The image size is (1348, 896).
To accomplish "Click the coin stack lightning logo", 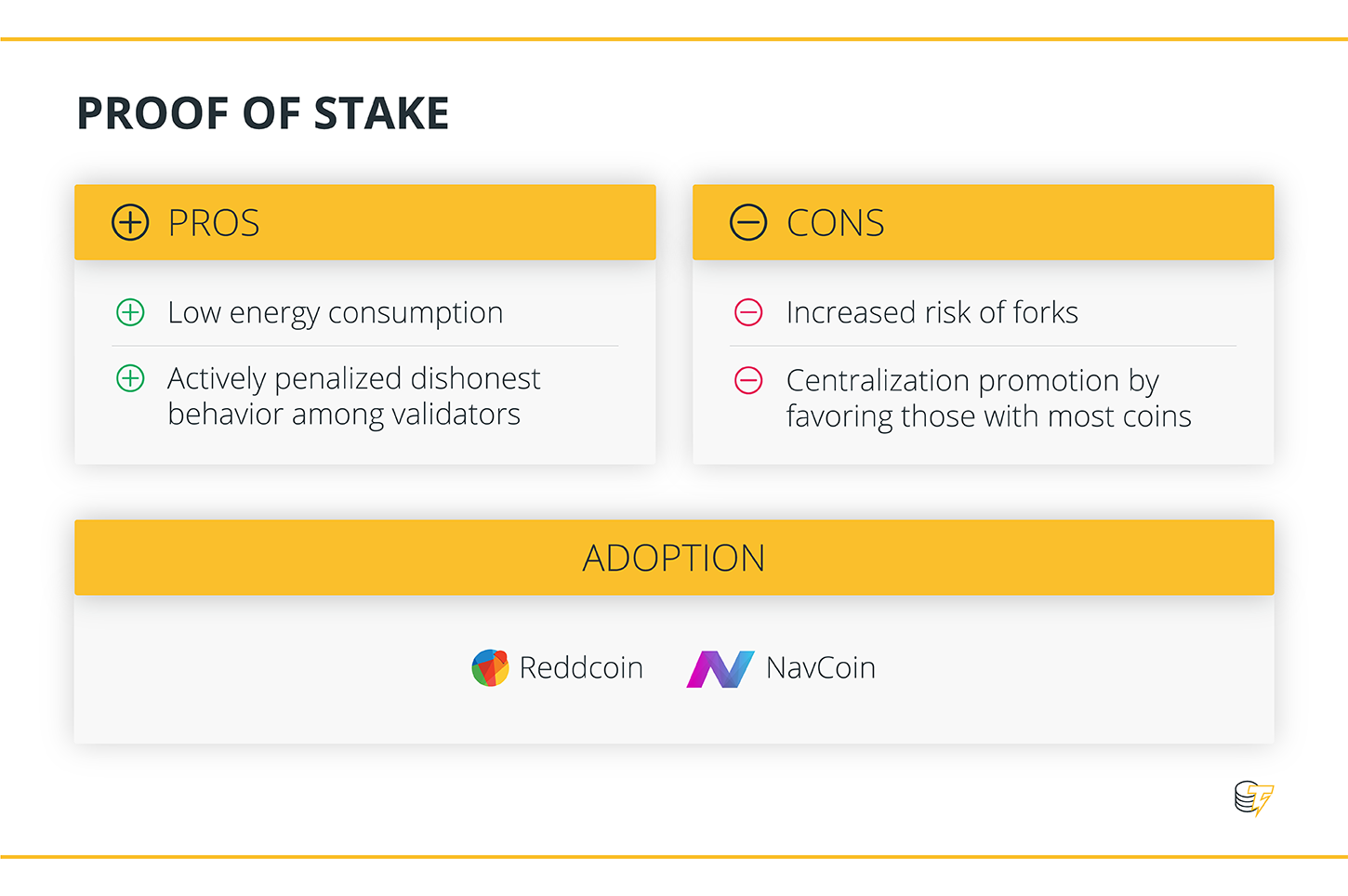I will (x=1254, y=798).
